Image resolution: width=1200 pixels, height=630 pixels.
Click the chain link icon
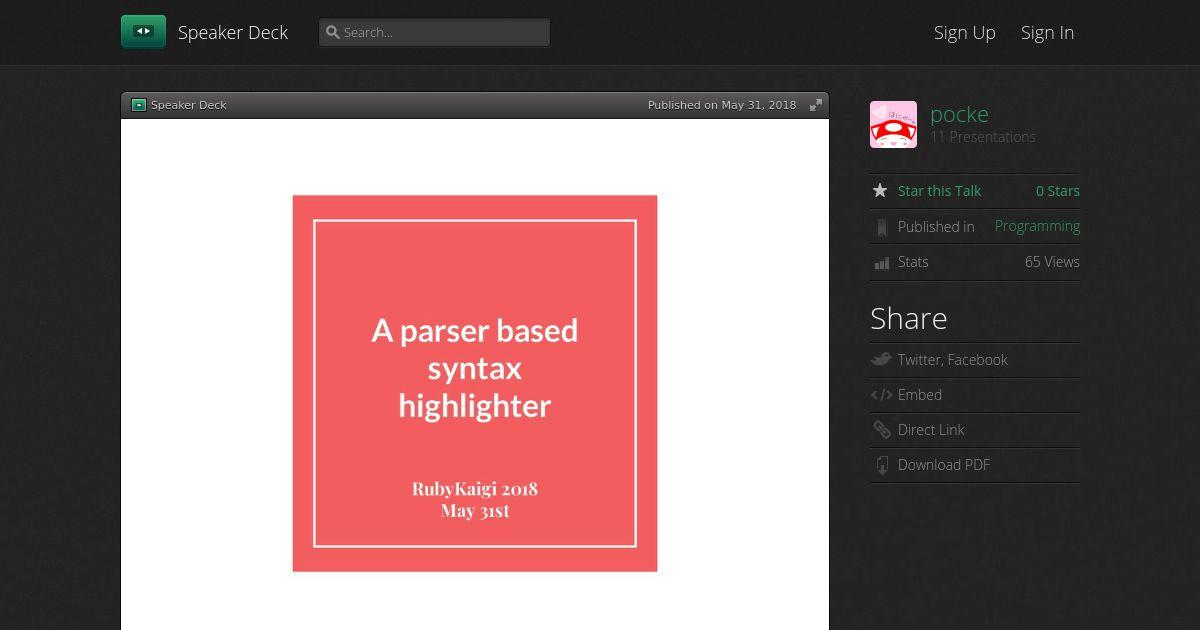[881, 430]
